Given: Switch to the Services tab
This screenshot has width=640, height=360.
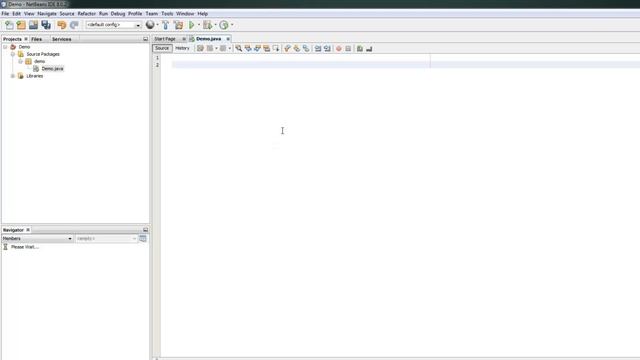Looking at the screenshot, I should pyautogui.click(x=62, y=39).
